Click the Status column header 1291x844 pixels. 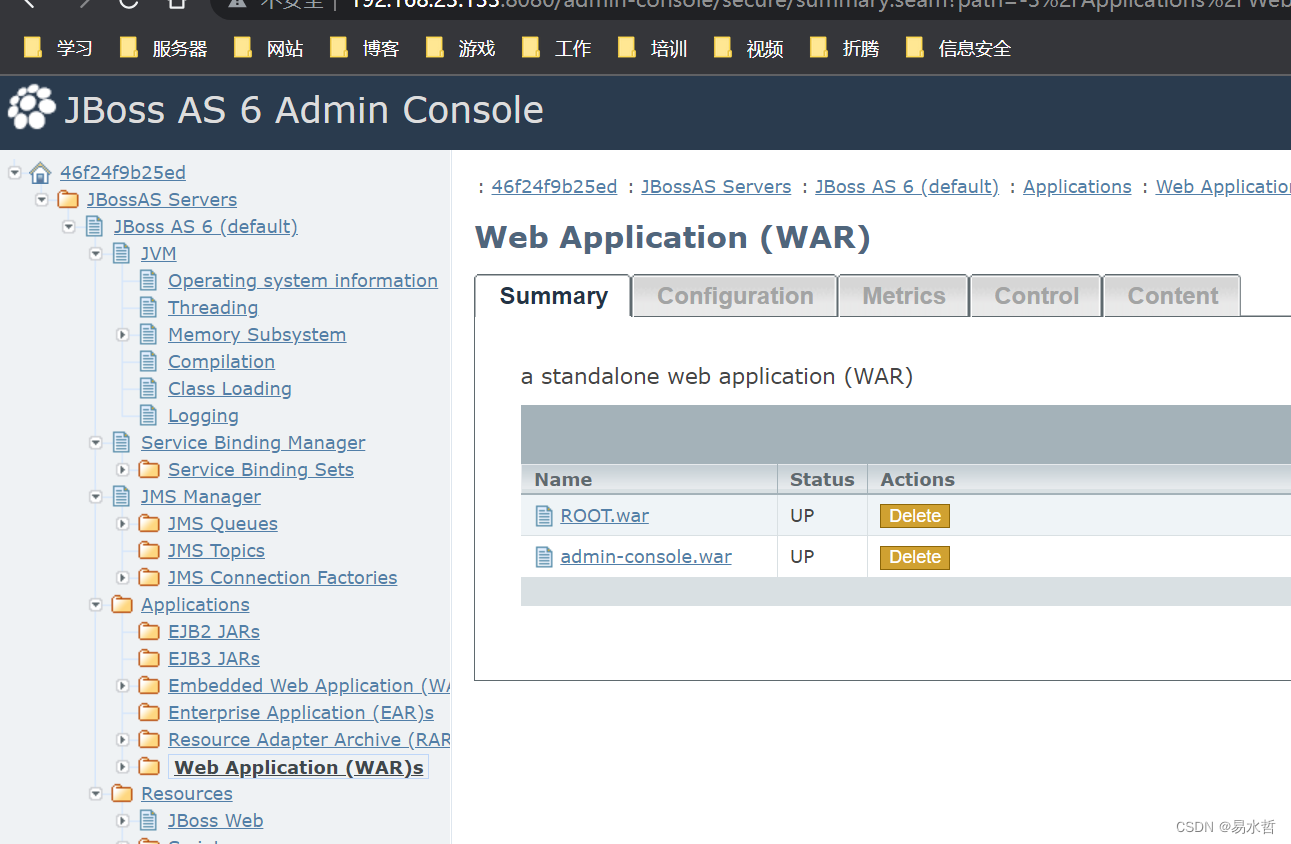[x=822, y=480]
